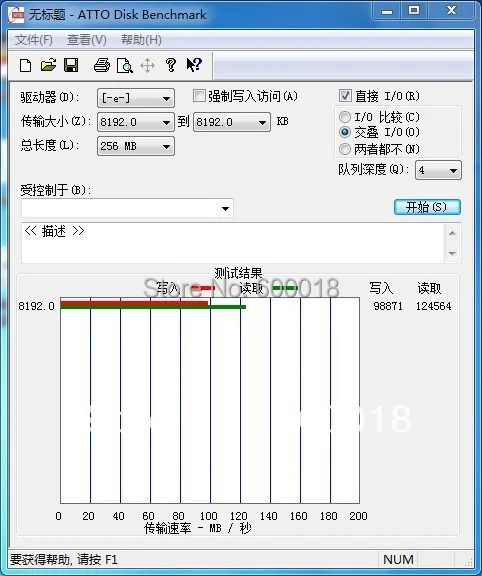Click the New document toolbar icon

point(25,65)
